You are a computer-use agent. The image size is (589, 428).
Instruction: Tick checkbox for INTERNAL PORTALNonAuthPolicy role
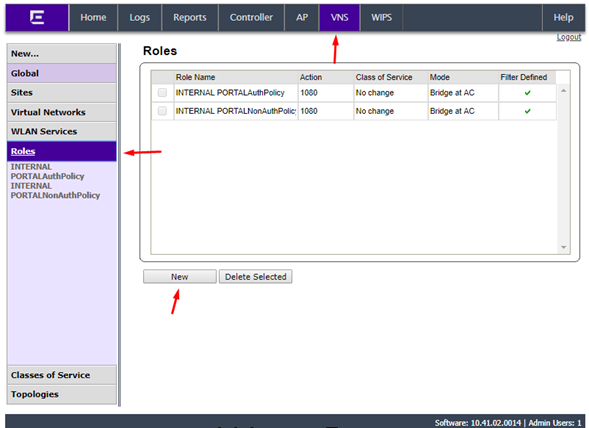tap(162, 111)
